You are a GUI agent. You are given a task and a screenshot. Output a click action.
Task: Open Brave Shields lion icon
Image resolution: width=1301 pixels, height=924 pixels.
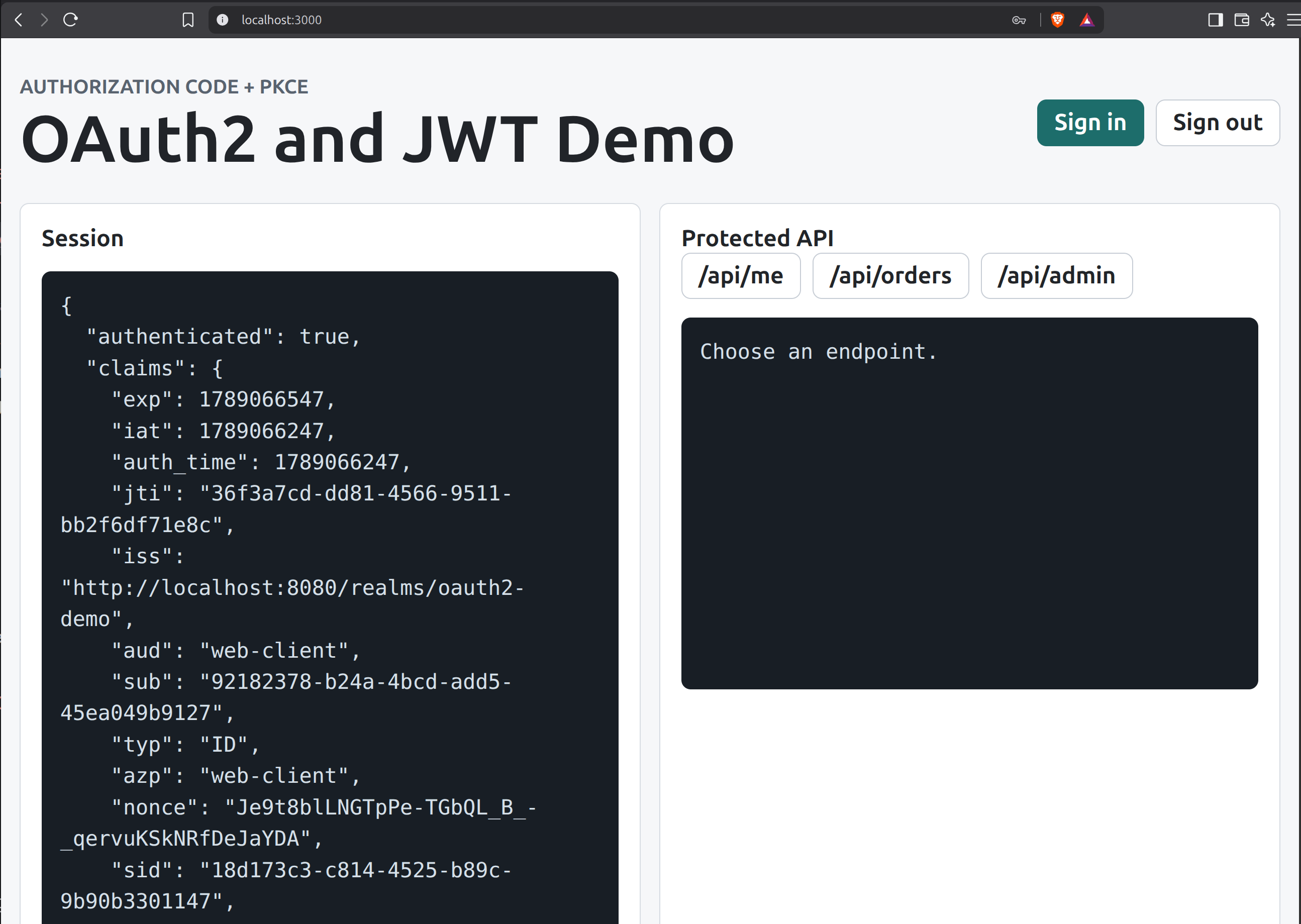click(x=1057, y=20)
